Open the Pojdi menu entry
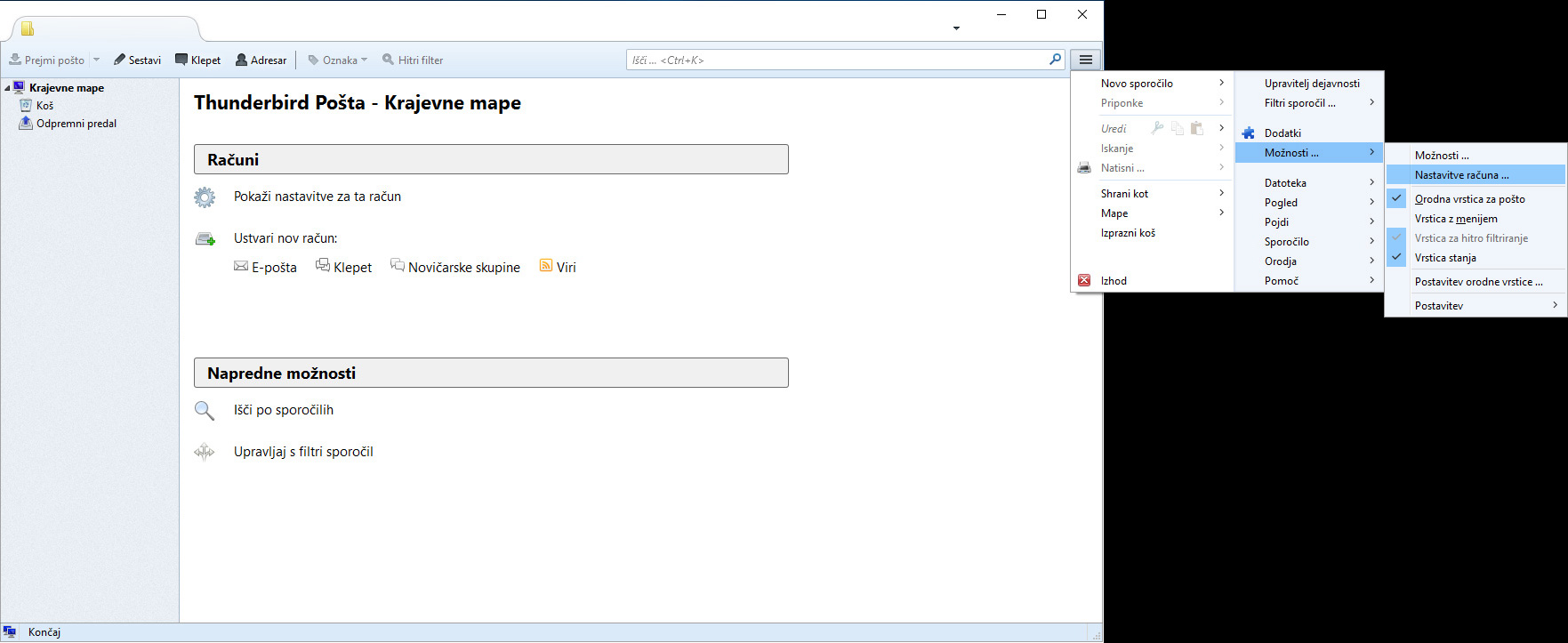This screenshot has width=1568, height=643. click(x=1309, y=222)
